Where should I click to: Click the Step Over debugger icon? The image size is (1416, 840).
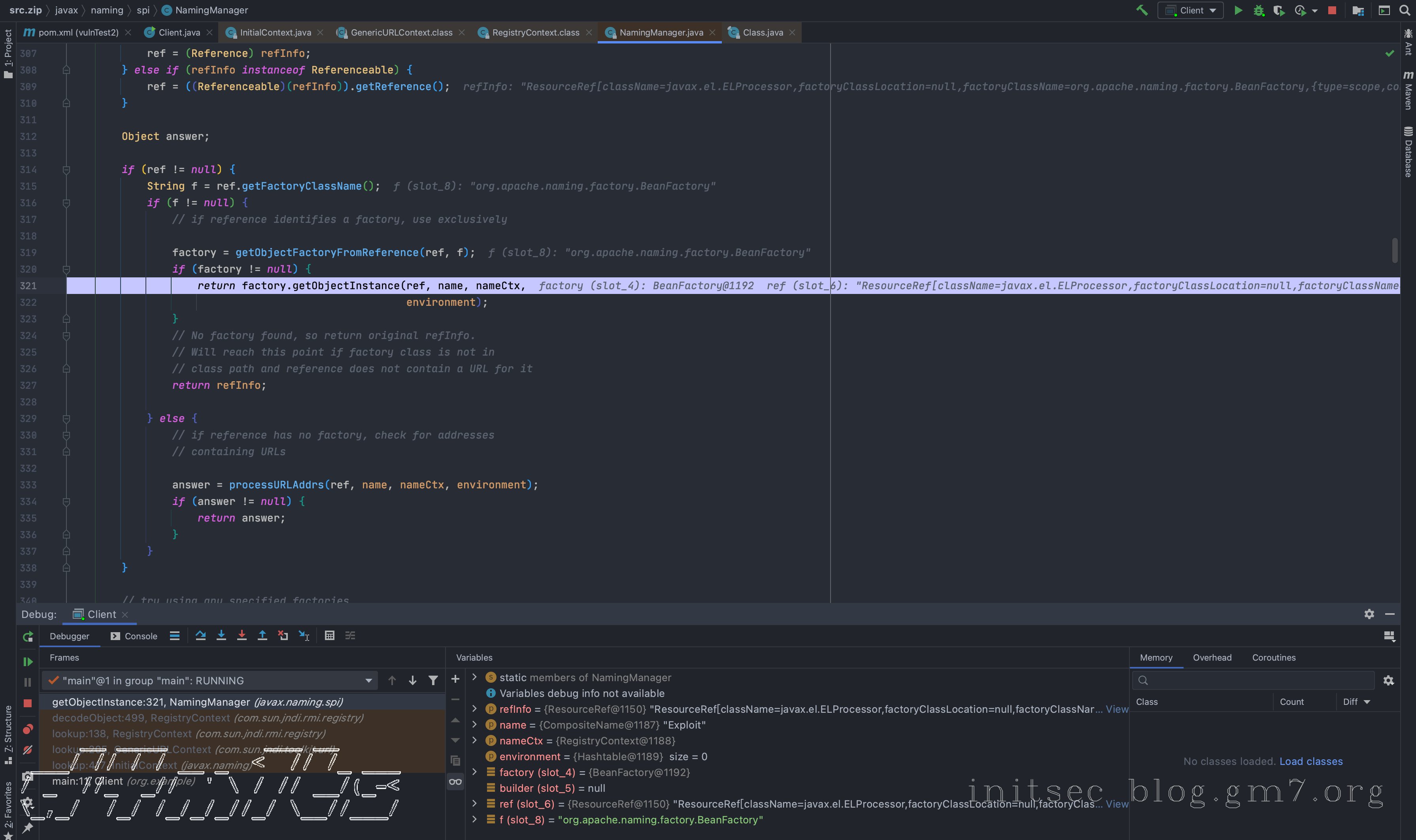(200, 636)
